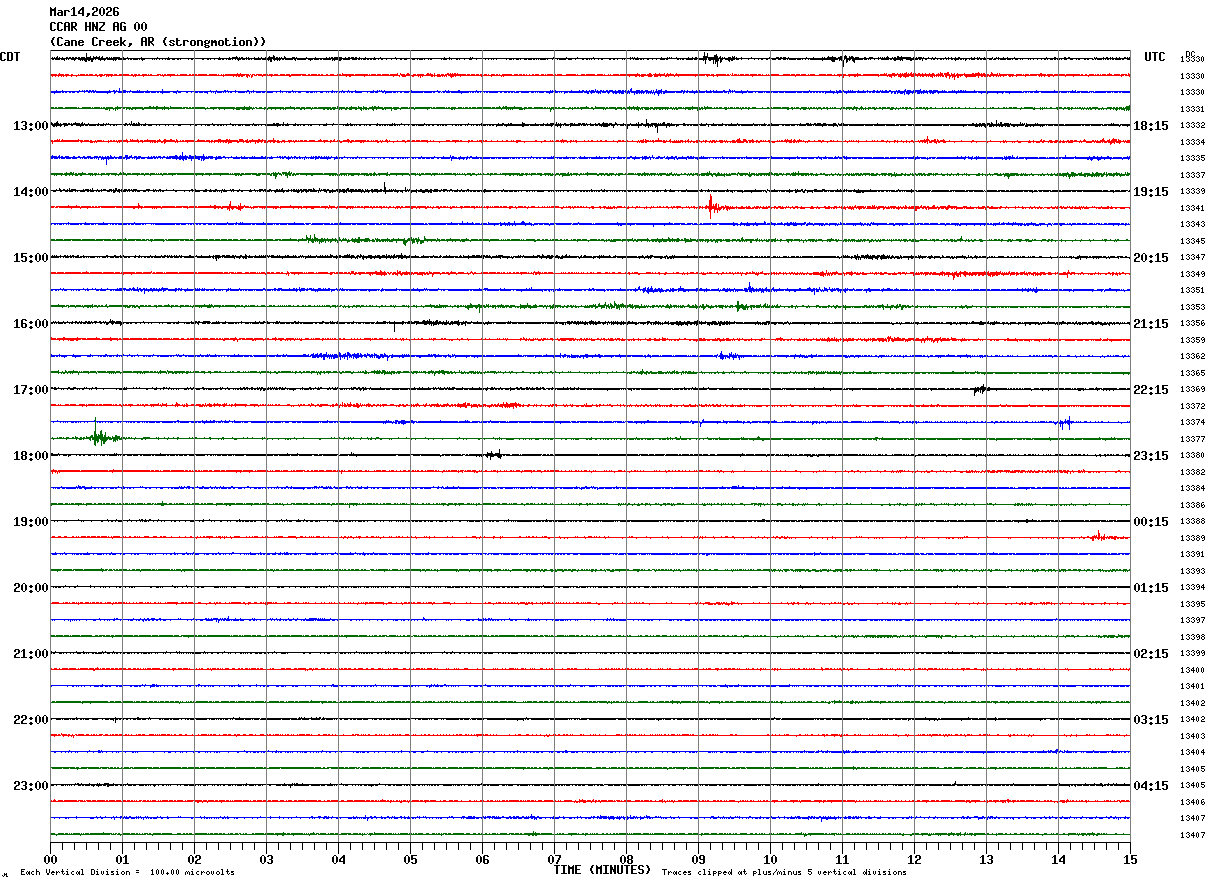Click the green burst on the 17:45 trace
Screen dimensions: 1210x886
(x=101, y=435)
